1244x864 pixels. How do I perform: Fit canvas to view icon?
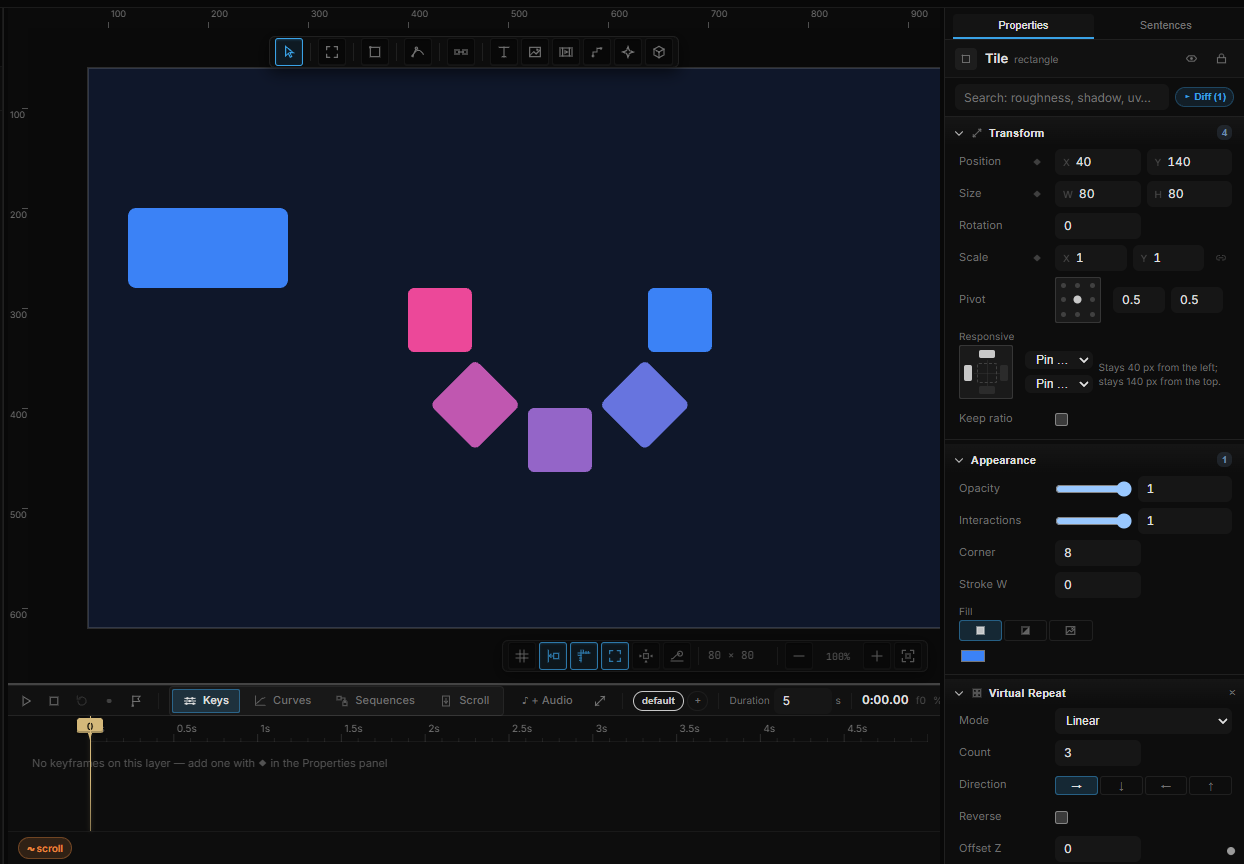point(908,656)
